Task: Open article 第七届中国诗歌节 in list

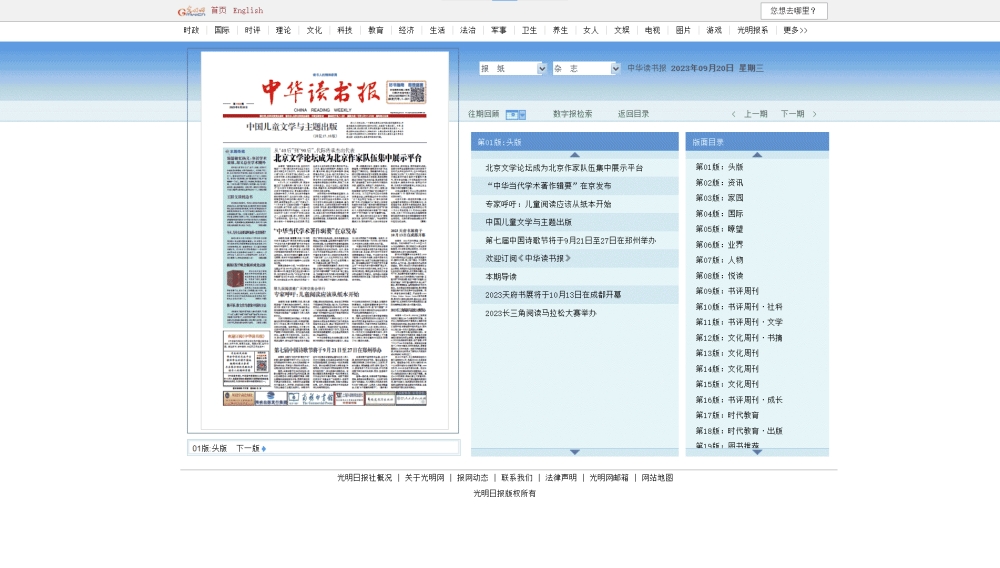Action: pyautogui.click(x=570, y=241)
